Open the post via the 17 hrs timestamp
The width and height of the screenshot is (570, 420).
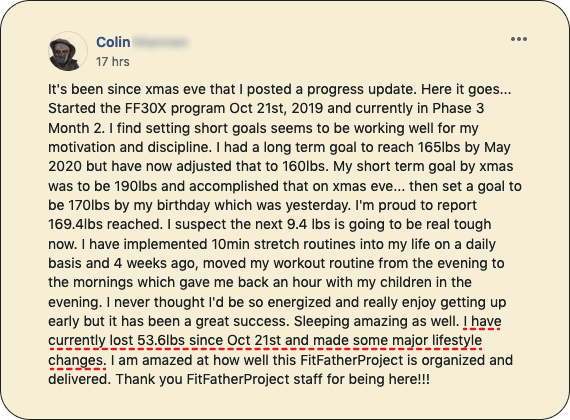click(113, 61)
